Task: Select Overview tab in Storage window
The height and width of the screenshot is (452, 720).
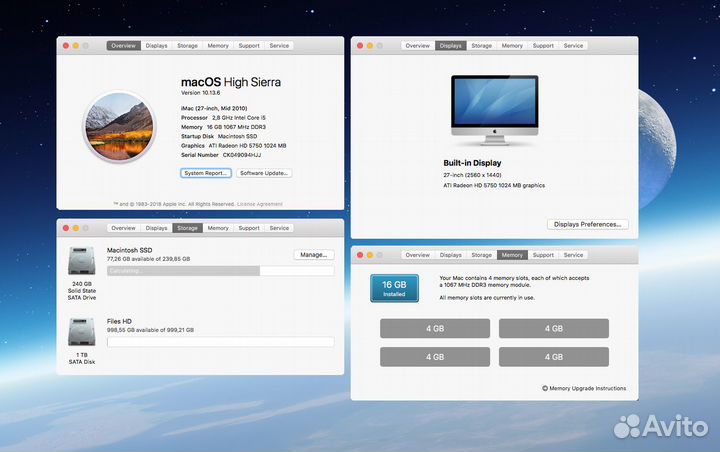Action: pos(124,228)
